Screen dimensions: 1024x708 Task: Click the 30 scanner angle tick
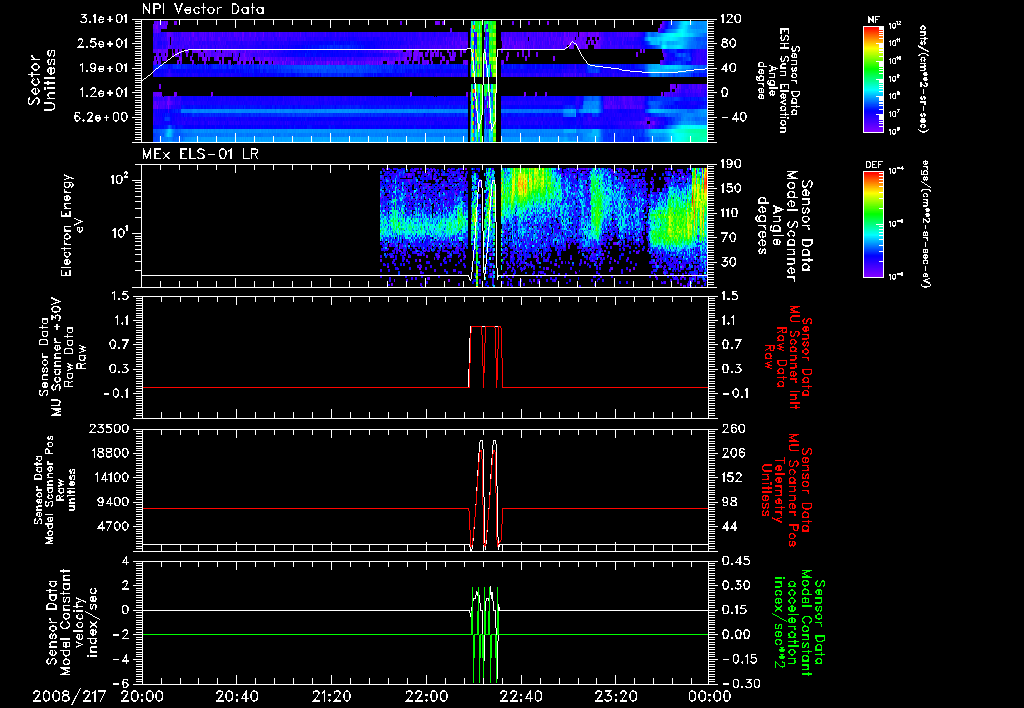728,262
